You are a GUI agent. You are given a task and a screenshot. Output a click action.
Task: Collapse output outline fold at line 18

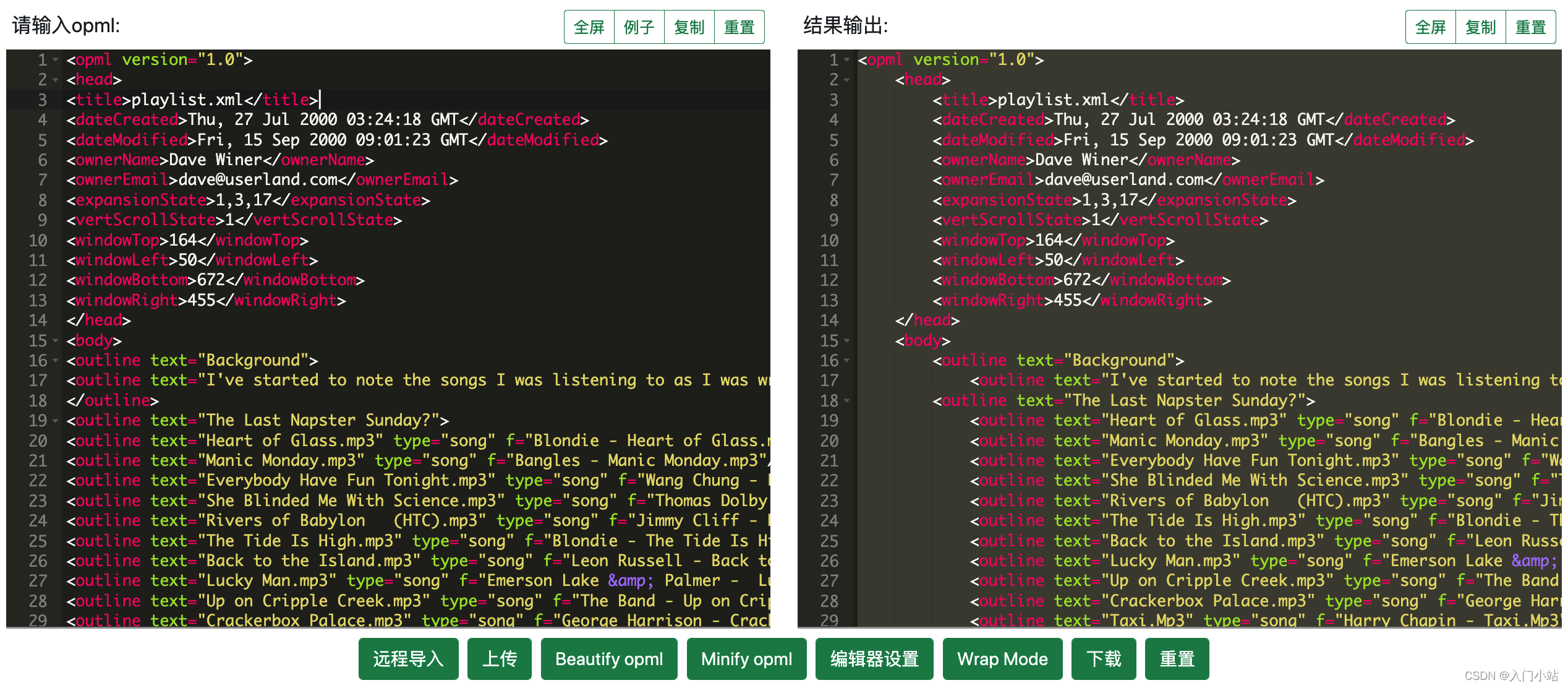point(847,401)
